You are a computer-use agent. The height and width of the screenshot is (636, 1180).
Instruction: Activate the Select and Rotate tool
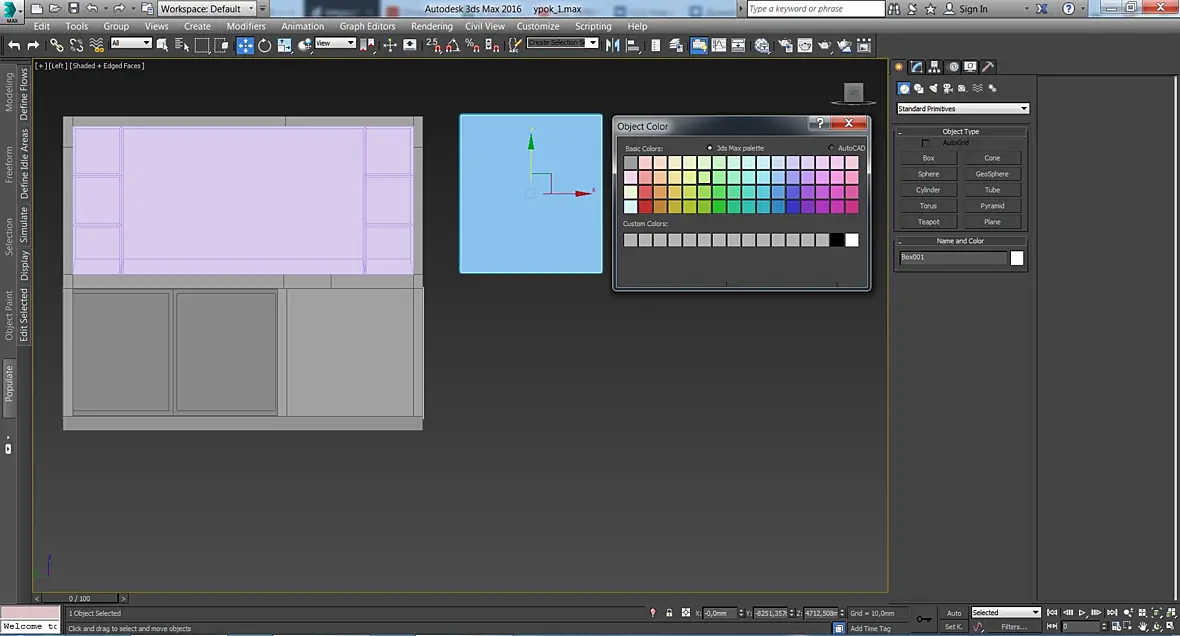tap(265, 45)
